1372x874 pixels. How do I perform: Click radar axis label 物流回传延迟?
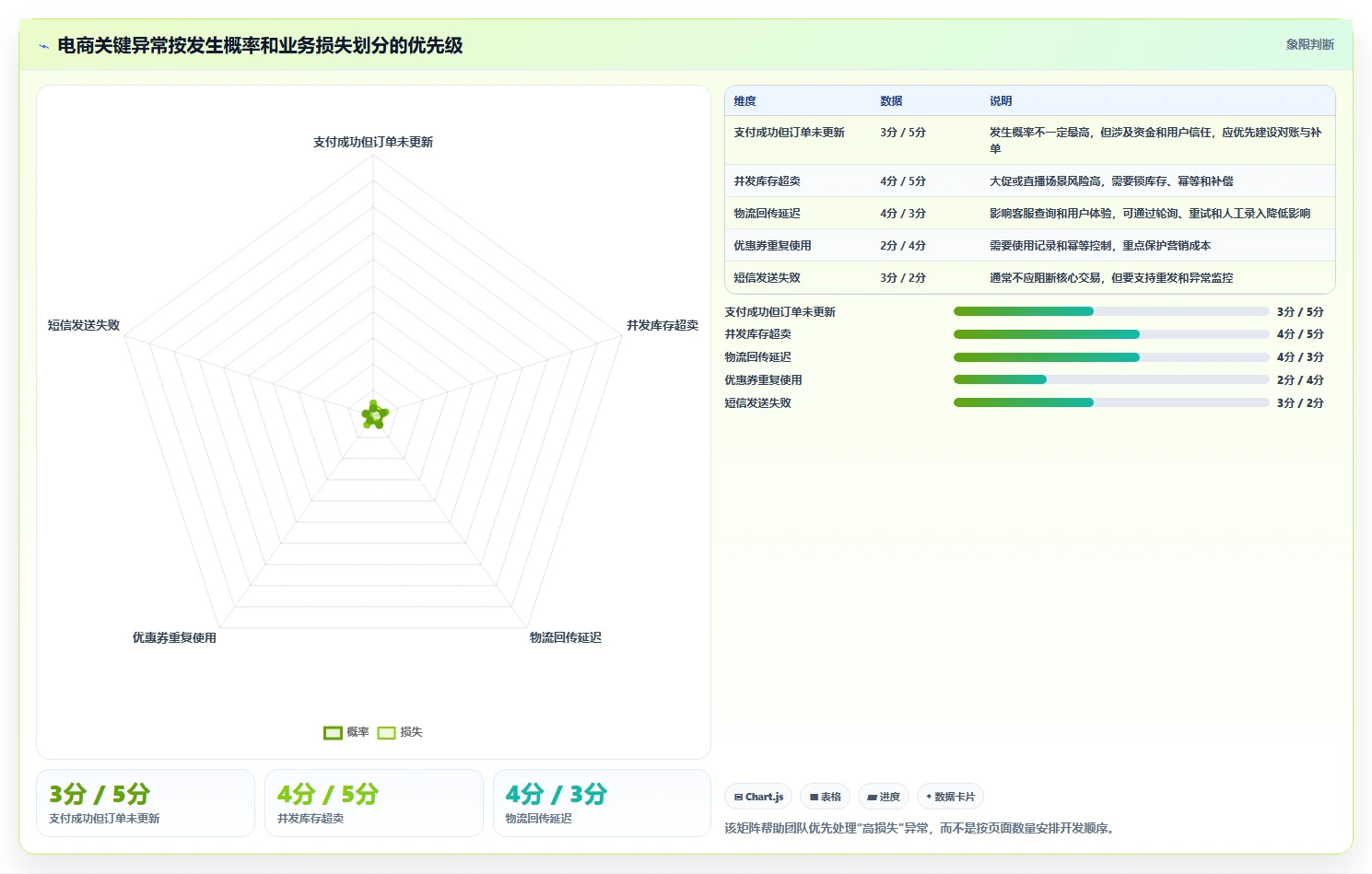click(566, 637)
